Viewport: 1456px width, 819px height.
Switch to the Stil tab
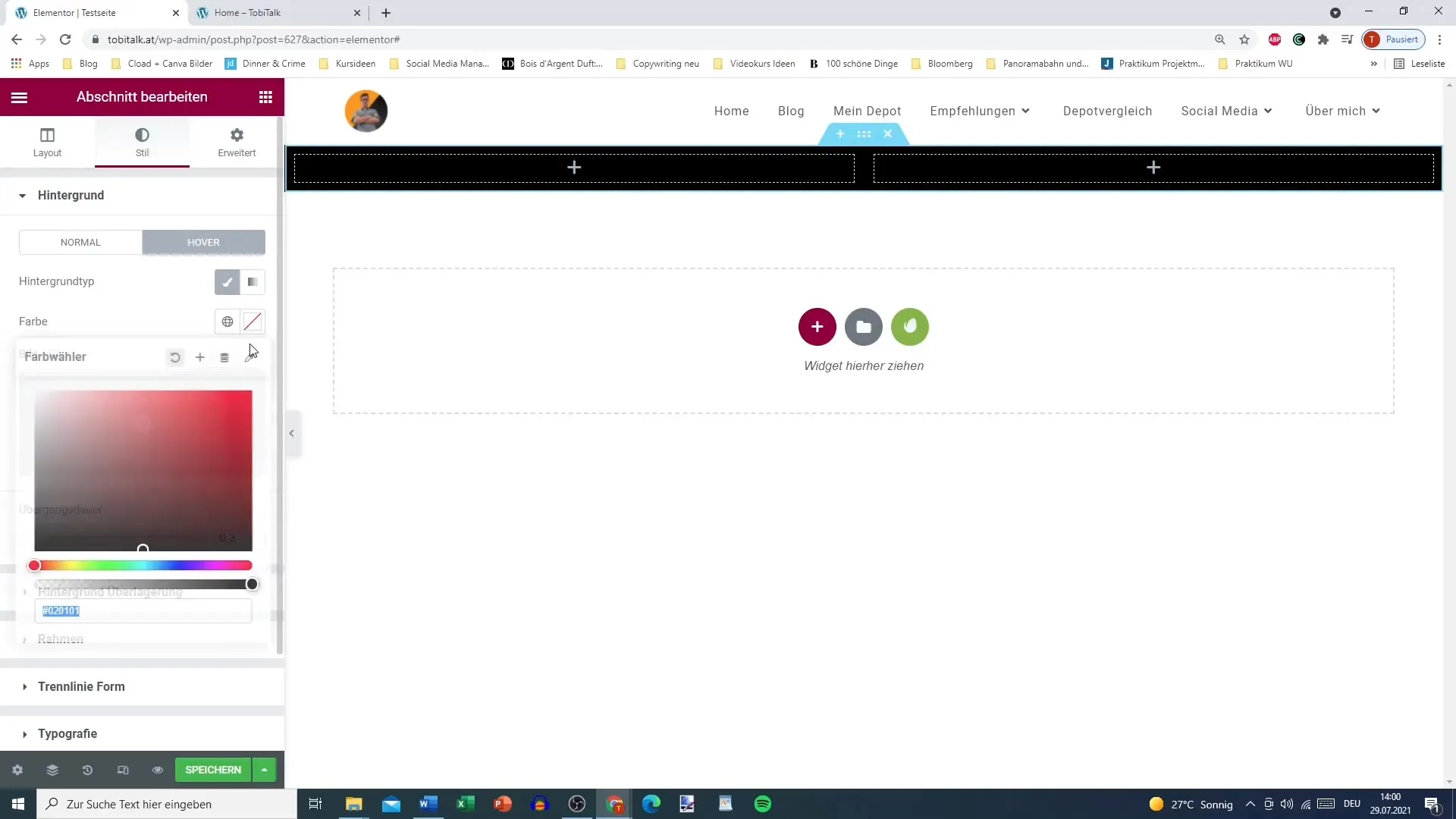click(142, 143)
